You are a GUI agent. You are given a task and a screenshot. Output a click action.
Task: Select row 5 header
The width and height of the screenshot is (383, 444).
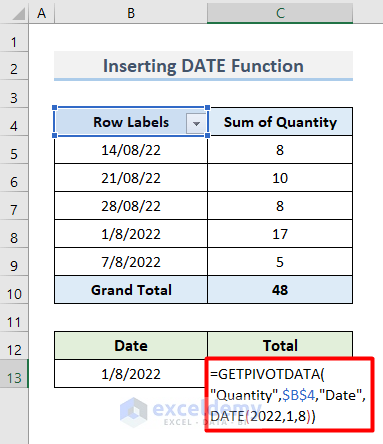pyautogui.click(x=14, y=150)
